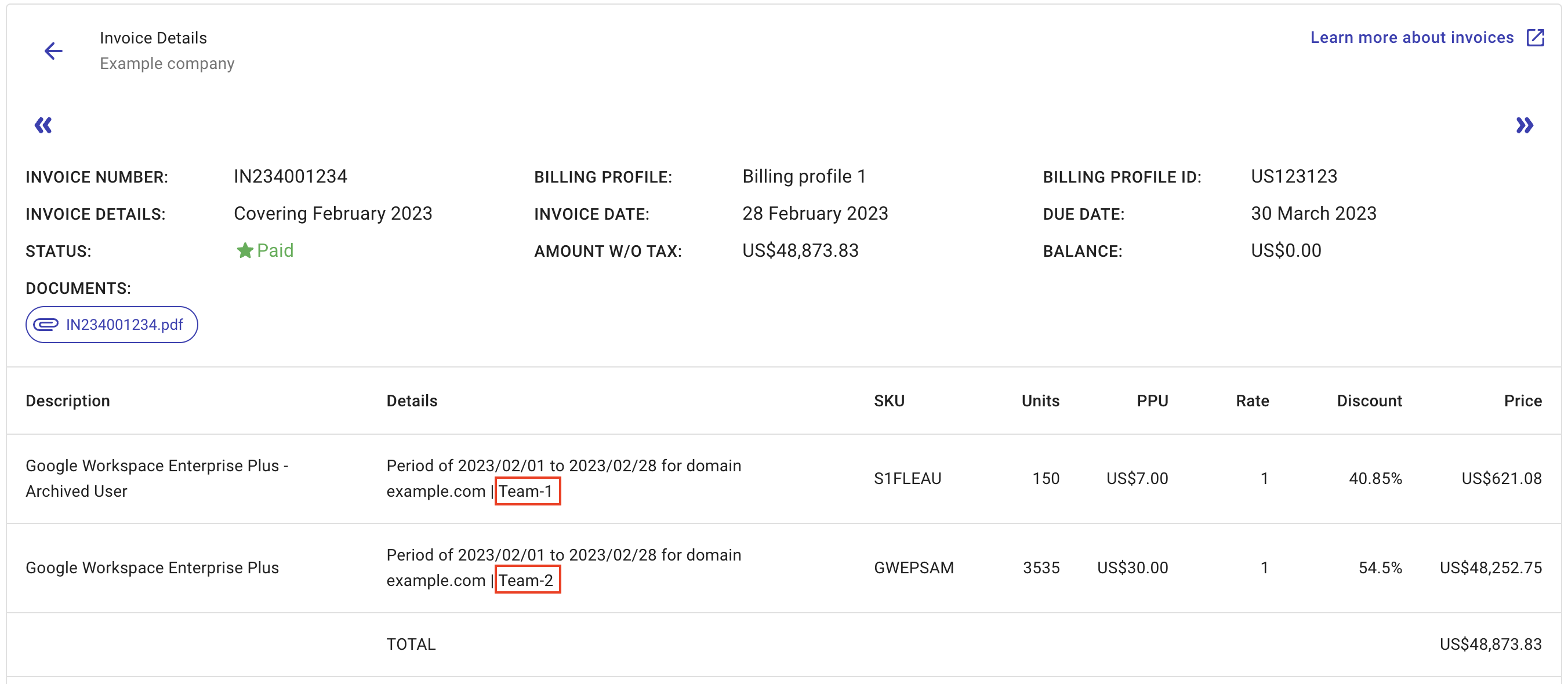This screenshot has width=1568, height=684.
Task: Click the Description column header
Action: pyautogui.click(x=68, y=401)
